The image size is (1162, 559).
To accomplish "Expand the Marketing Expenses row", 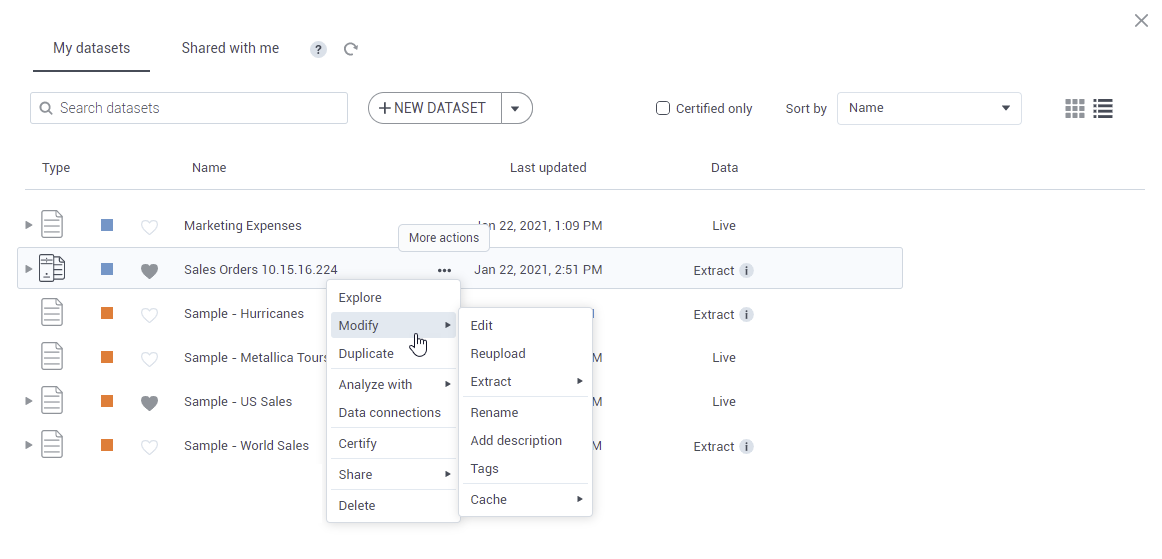I will click(29, 225).
